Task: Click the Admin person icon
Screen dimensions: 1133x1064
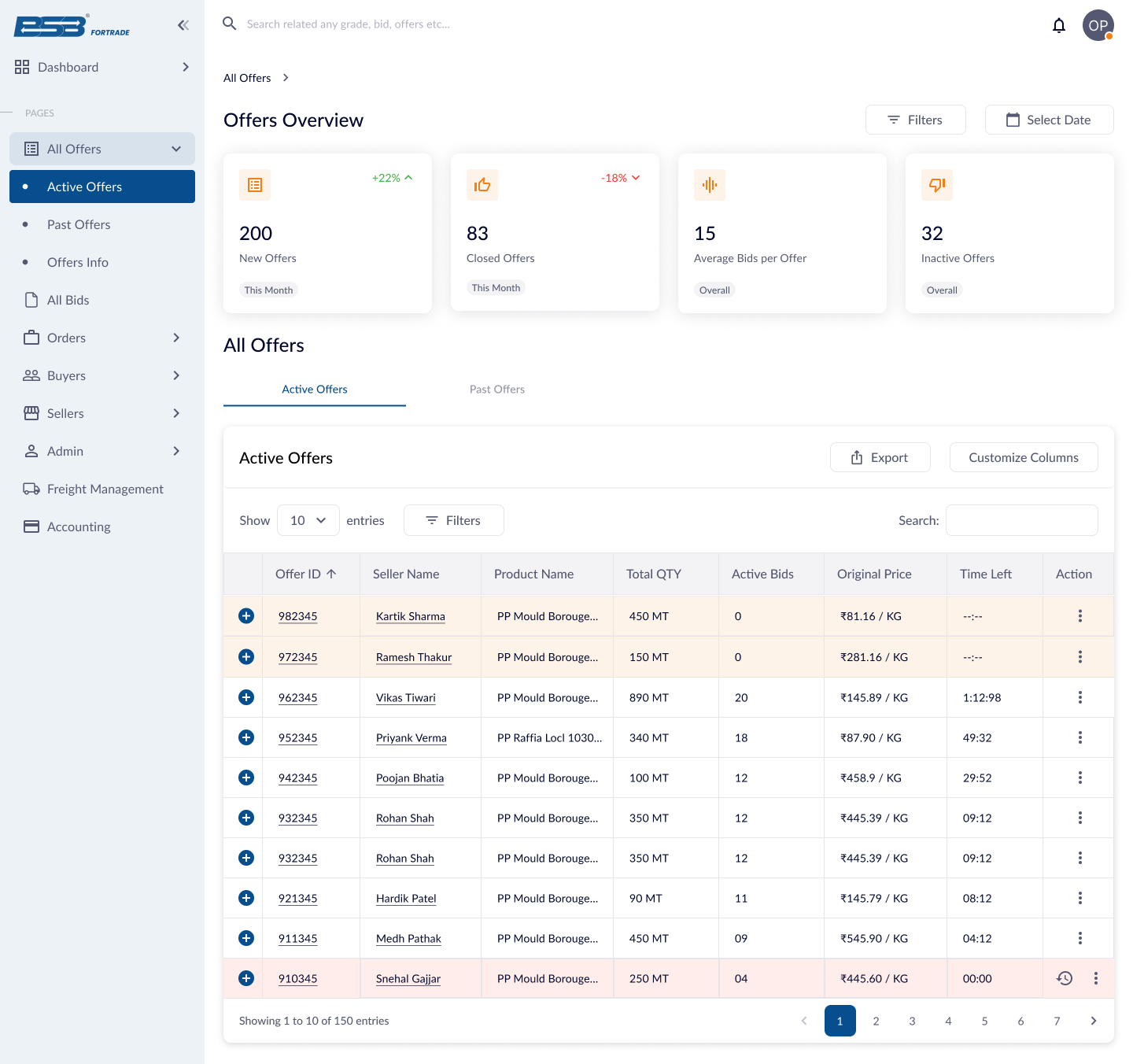Action: pyautogui.click(x=31, y=451)
